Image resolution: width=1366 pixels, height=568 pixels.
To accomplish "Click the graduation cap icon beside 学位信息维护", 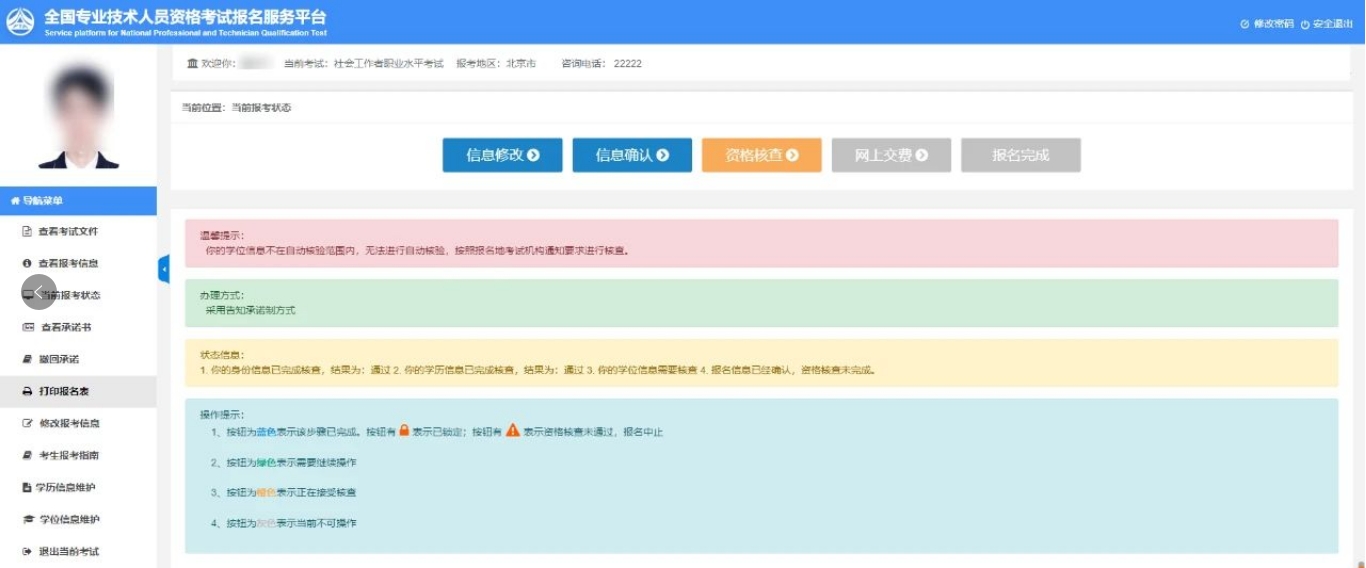I will (x=28, y=519).
